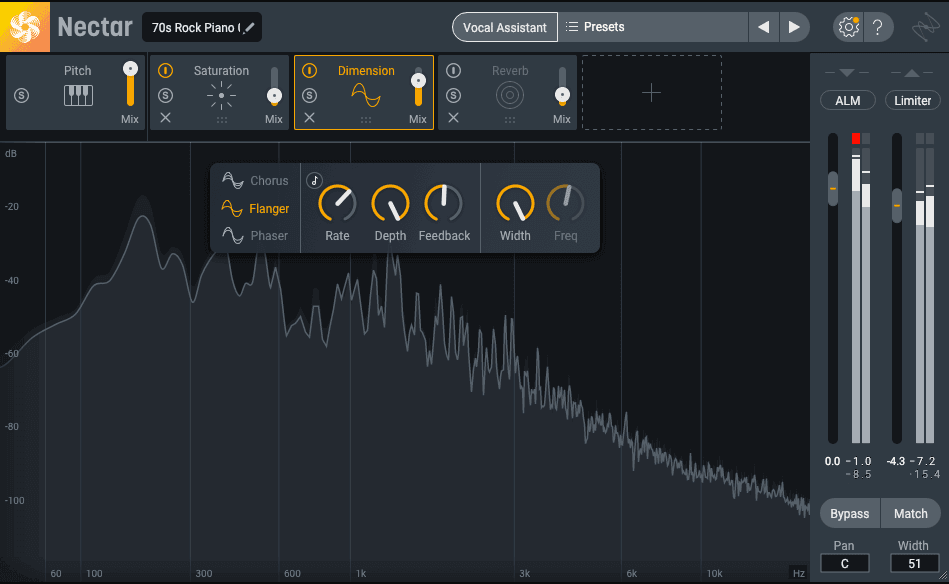
Task: Click the output peak -7.2 readout
Action: coord(923,461)
